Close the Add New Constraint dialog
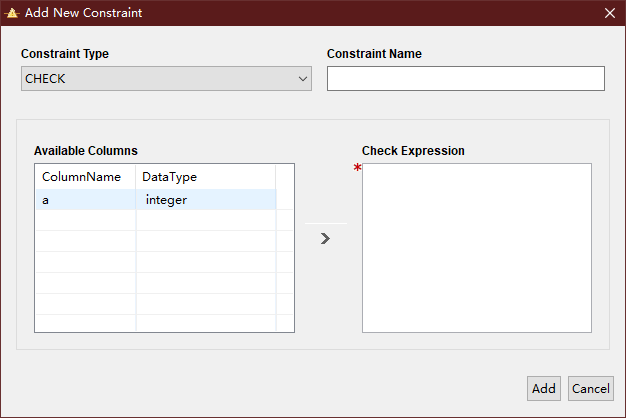626x418 pixels. 610,13
